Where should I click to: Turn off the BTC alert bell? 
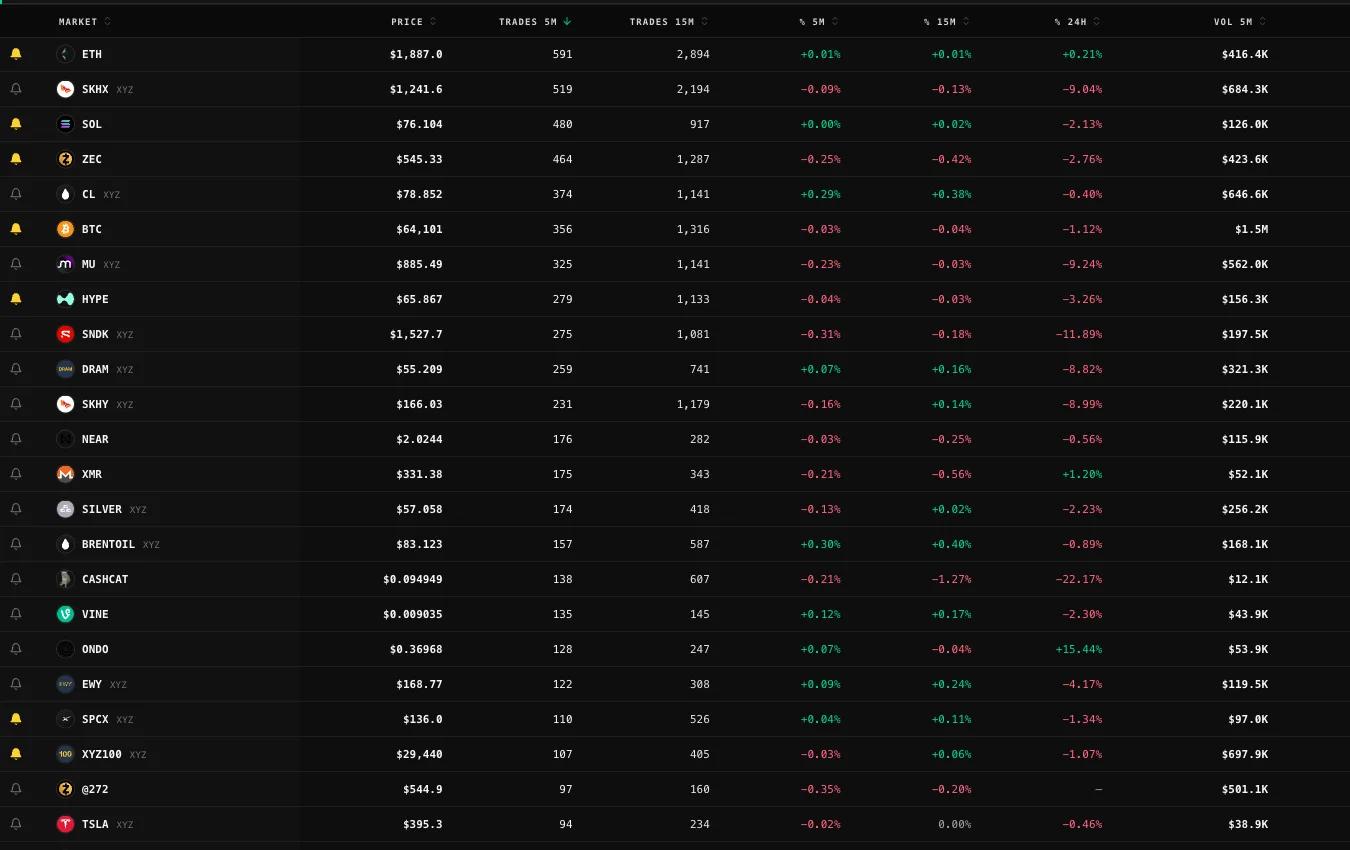coord(15,229)
